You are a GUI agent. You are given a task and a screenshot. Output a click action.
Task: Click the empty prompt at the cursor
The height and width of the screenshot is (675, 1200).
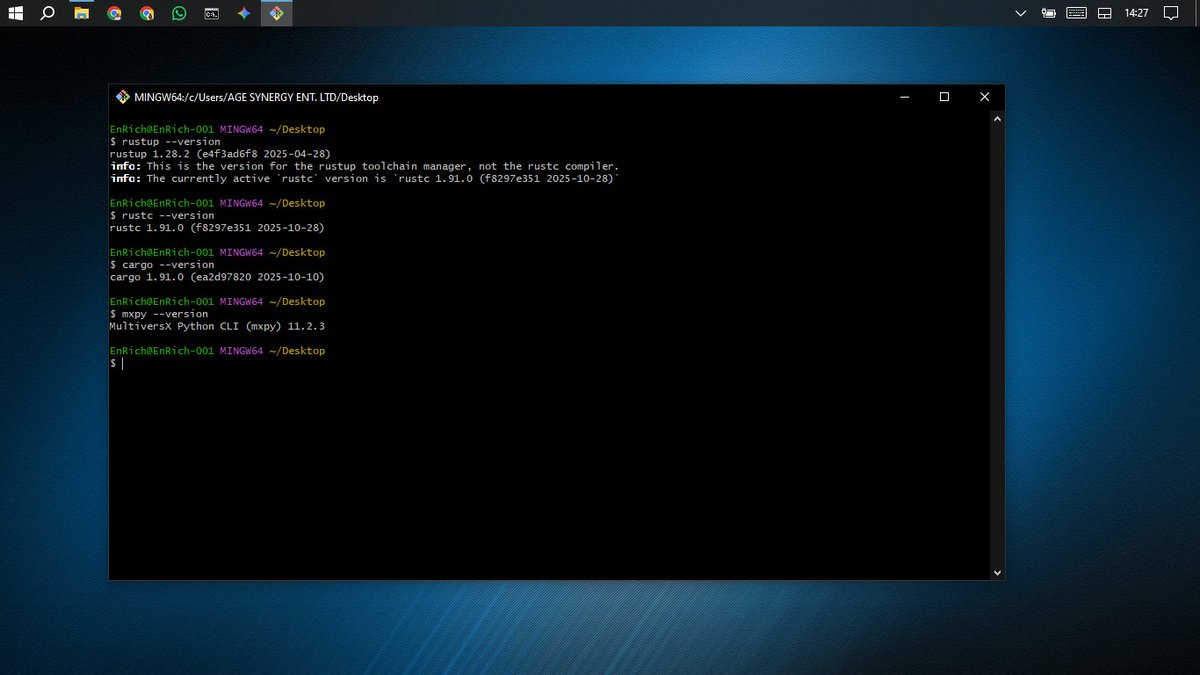point(116,363)
